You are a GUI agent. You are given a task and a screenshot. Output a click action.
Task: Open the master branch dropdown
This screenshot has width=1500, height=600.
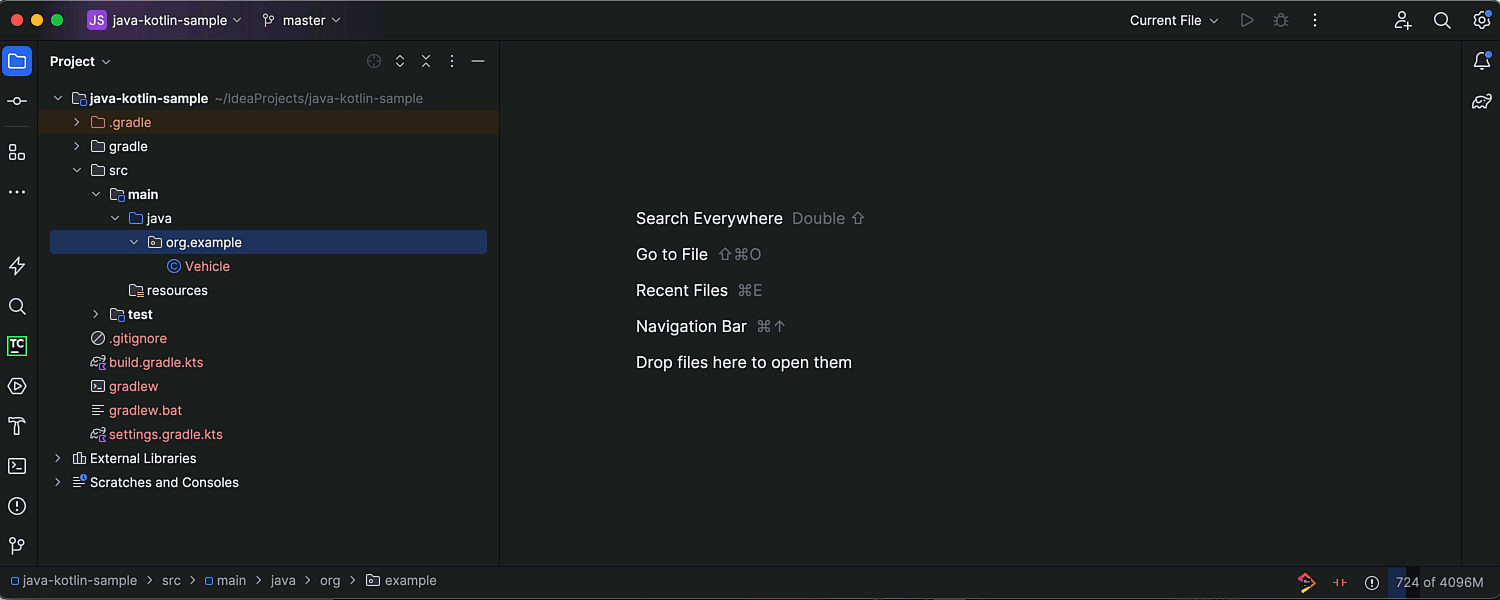[302, 20]
